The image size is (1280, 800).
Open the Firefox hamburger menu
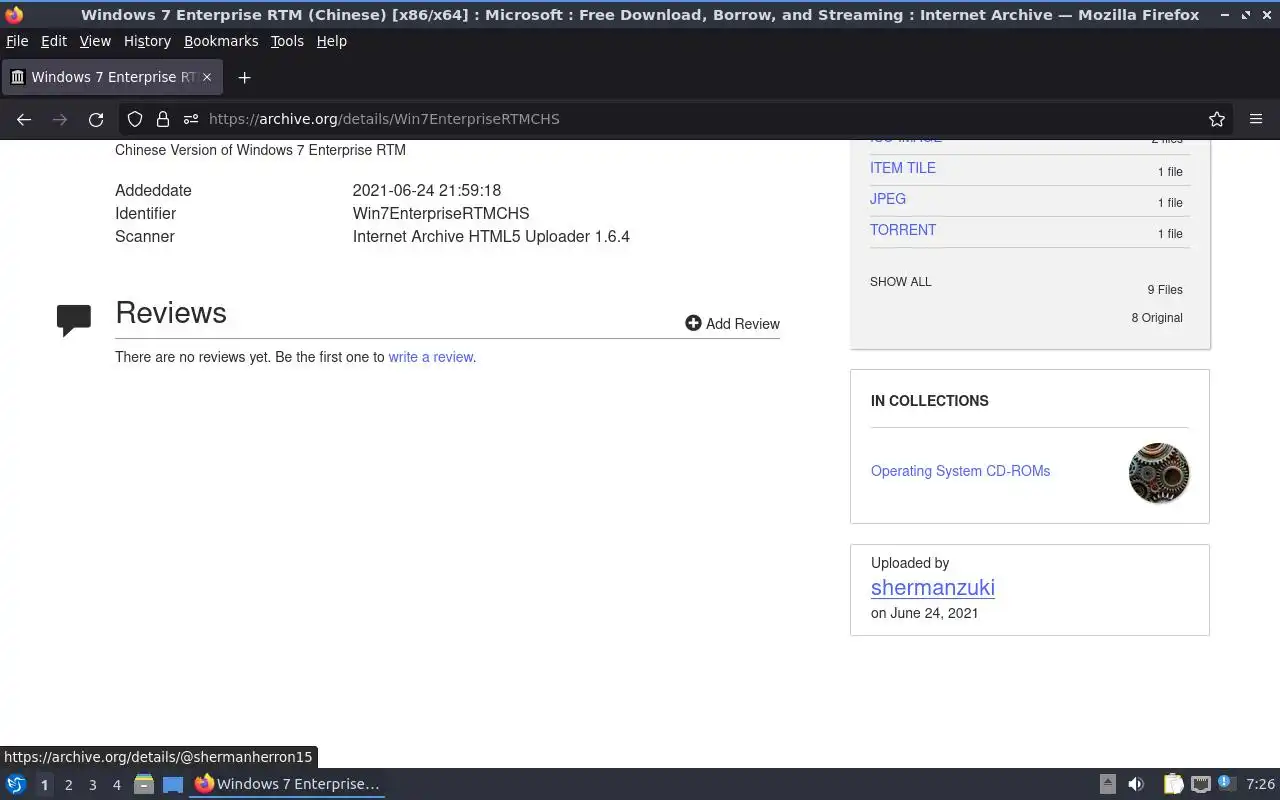(1256, 119)
